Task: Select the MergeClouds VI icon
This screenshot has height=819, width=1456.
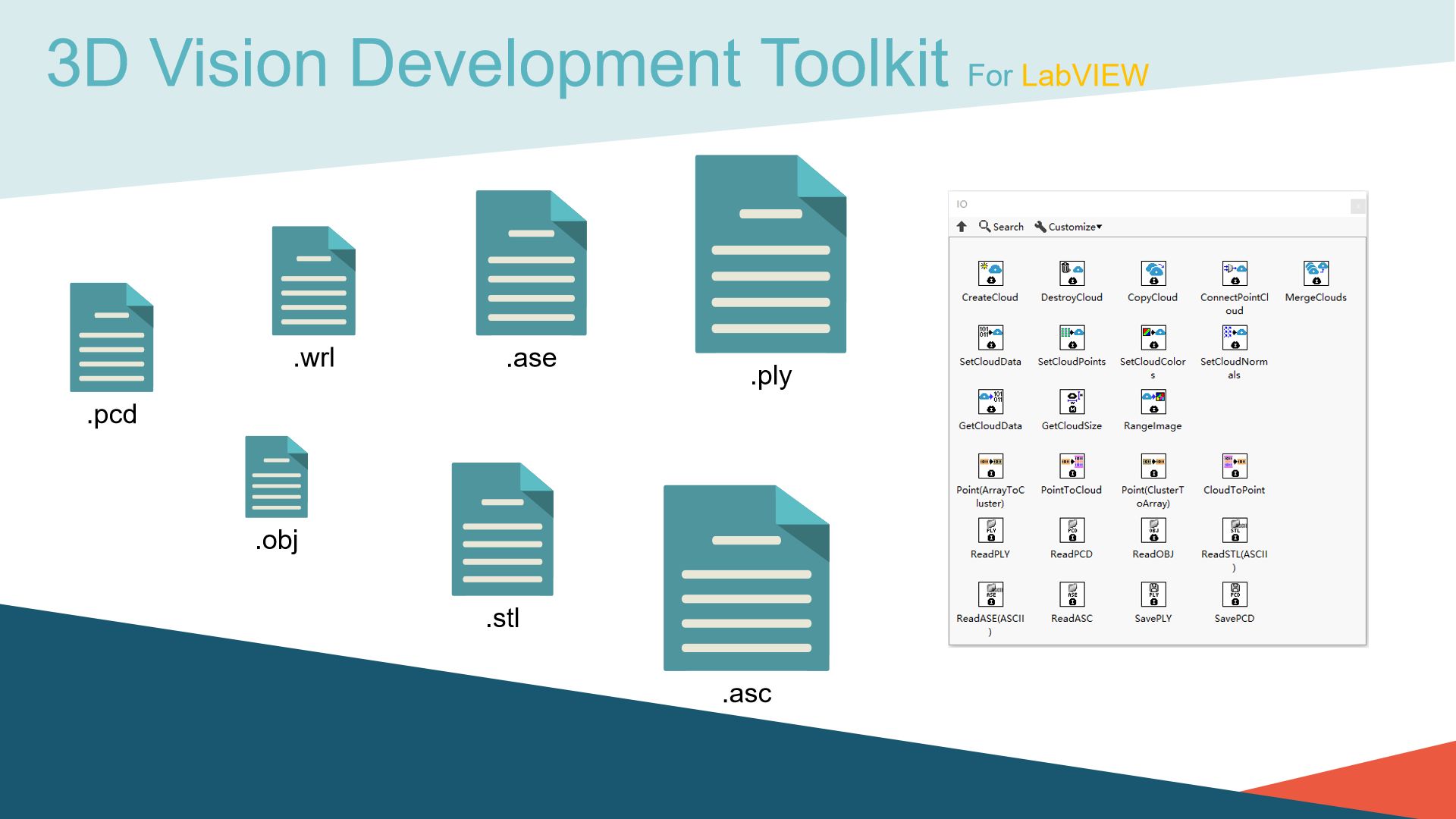Action: click(x=1316, y=273)
